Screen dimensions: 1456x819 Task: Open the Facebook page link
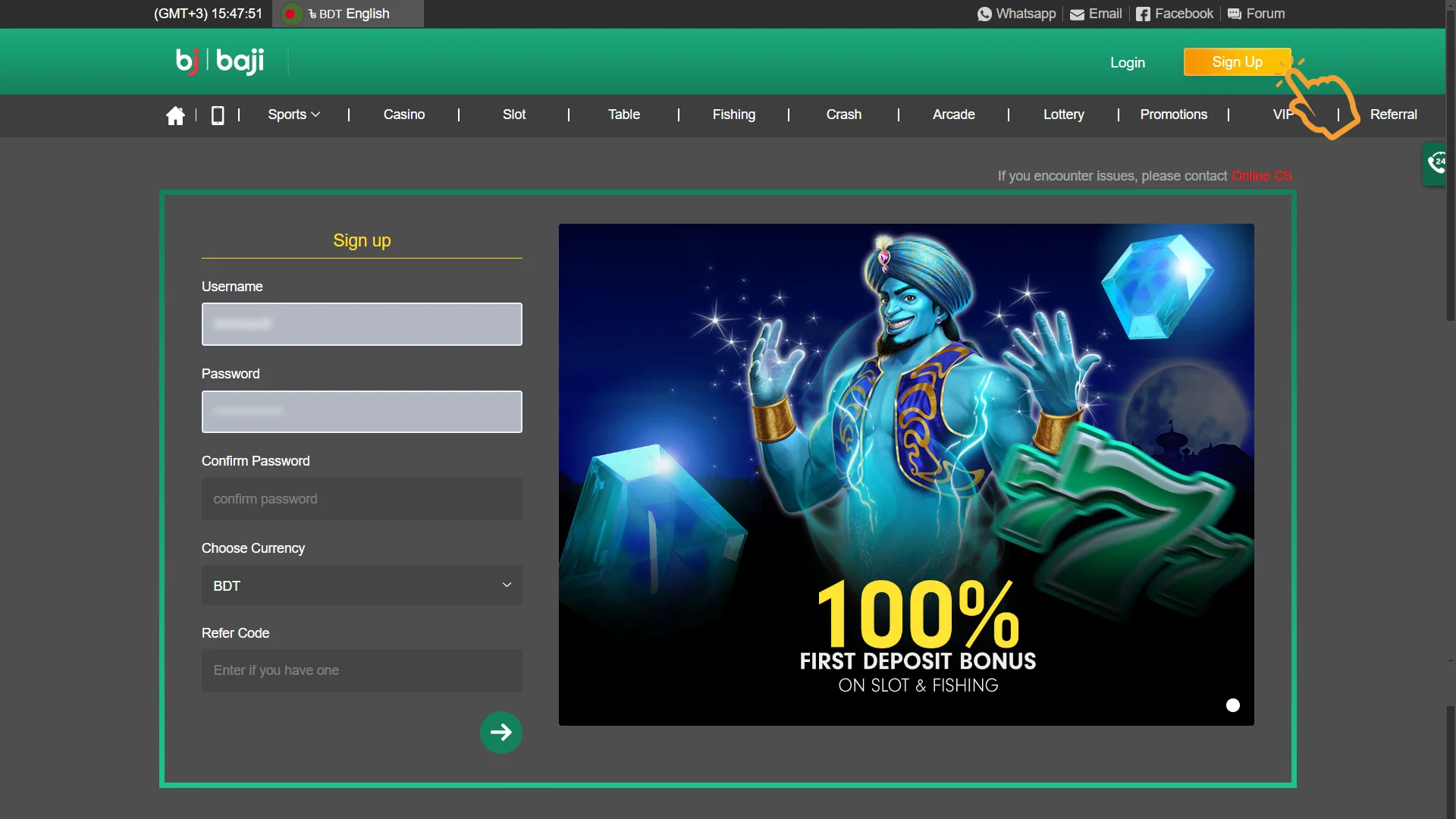(1174, 14)
